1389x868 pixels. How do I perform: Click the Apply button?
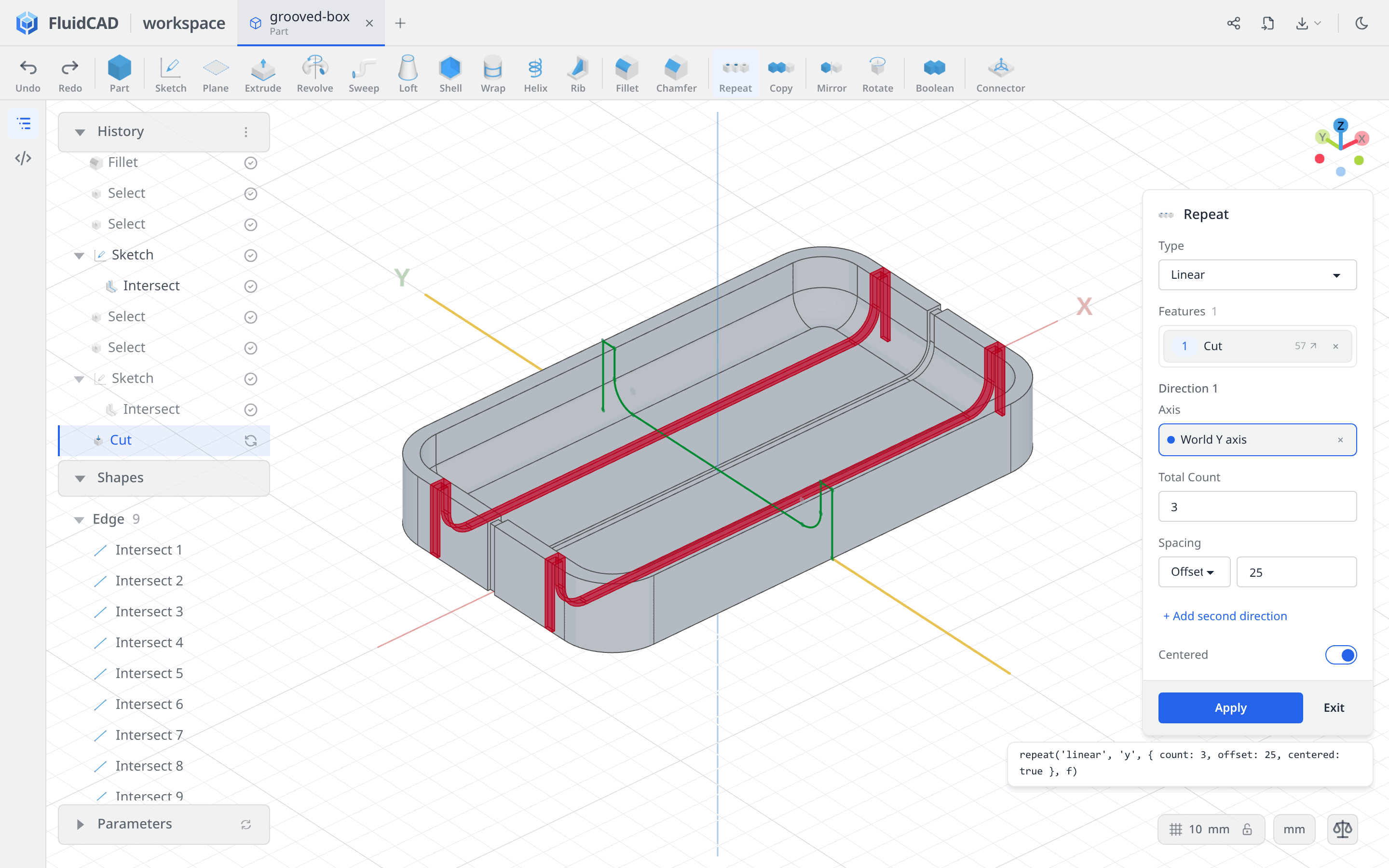point(1230,707)
